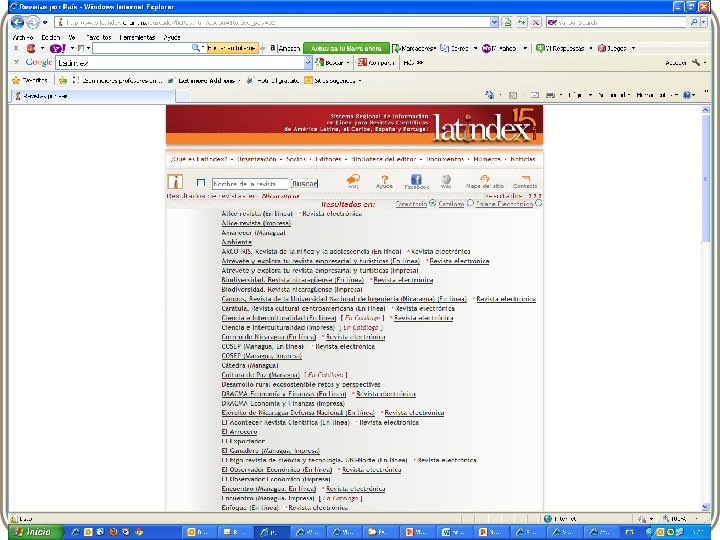
Task: Click the browser address bar
Action: pyautogui.click(x=273, y=22)
